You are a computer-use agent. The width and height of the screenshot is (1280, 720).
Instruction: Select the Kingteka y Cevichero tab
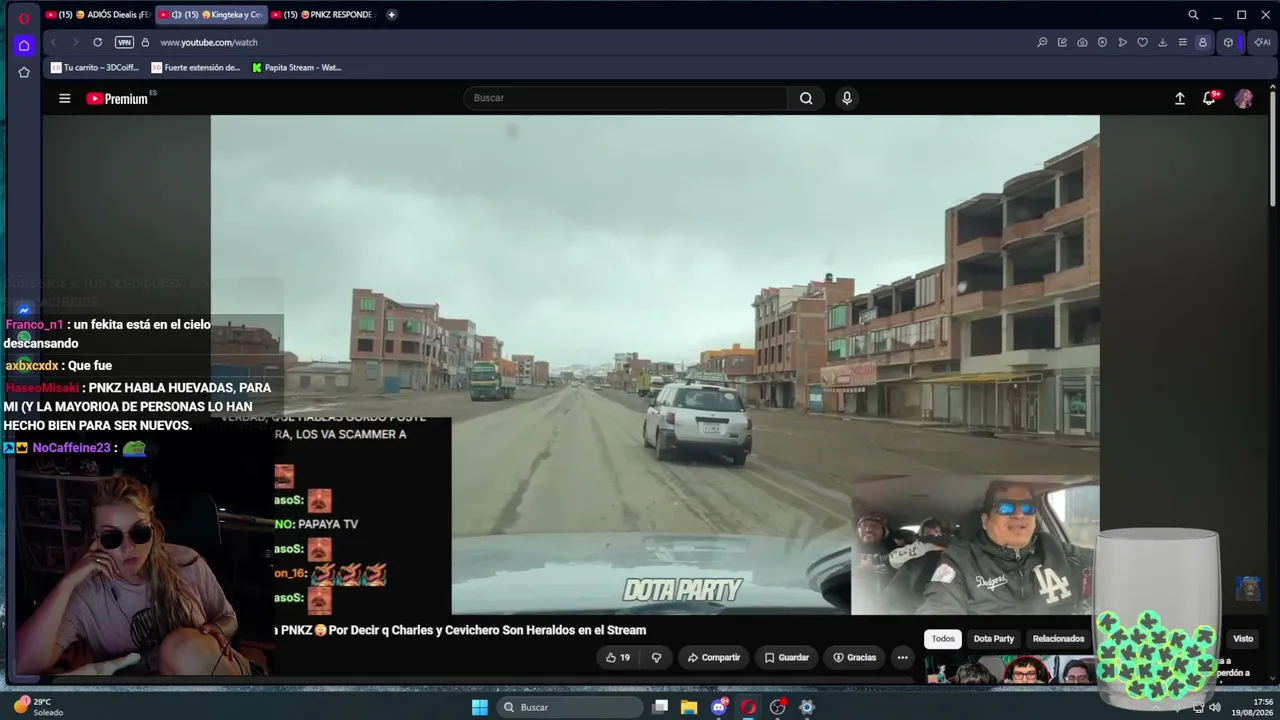[211, 15]
